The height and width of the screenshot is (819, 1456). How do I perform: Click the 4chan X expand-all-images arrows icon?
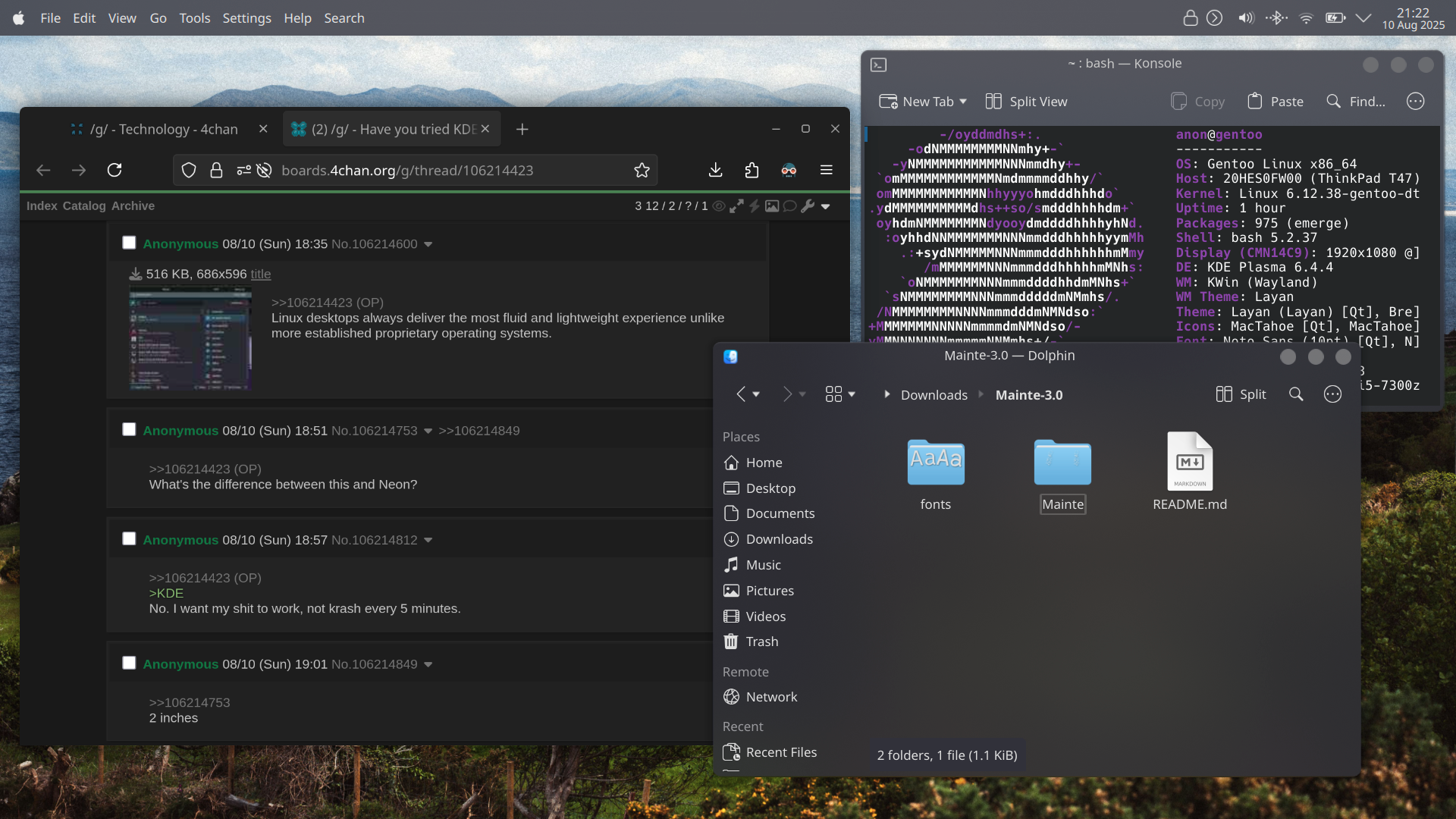pyautogui.click(x=736, y=206)
